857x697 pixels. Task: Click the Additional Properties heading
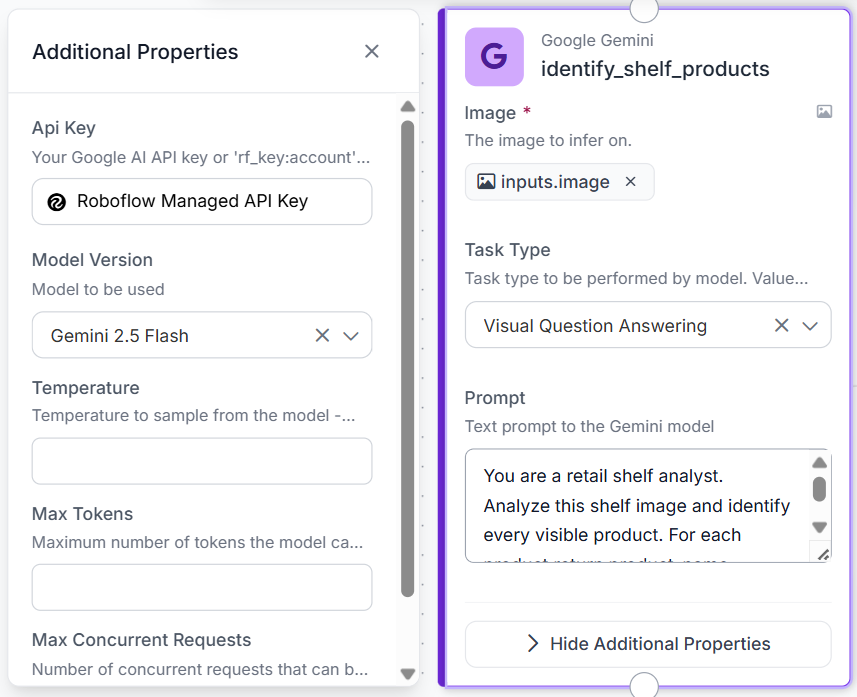[135, 52]
